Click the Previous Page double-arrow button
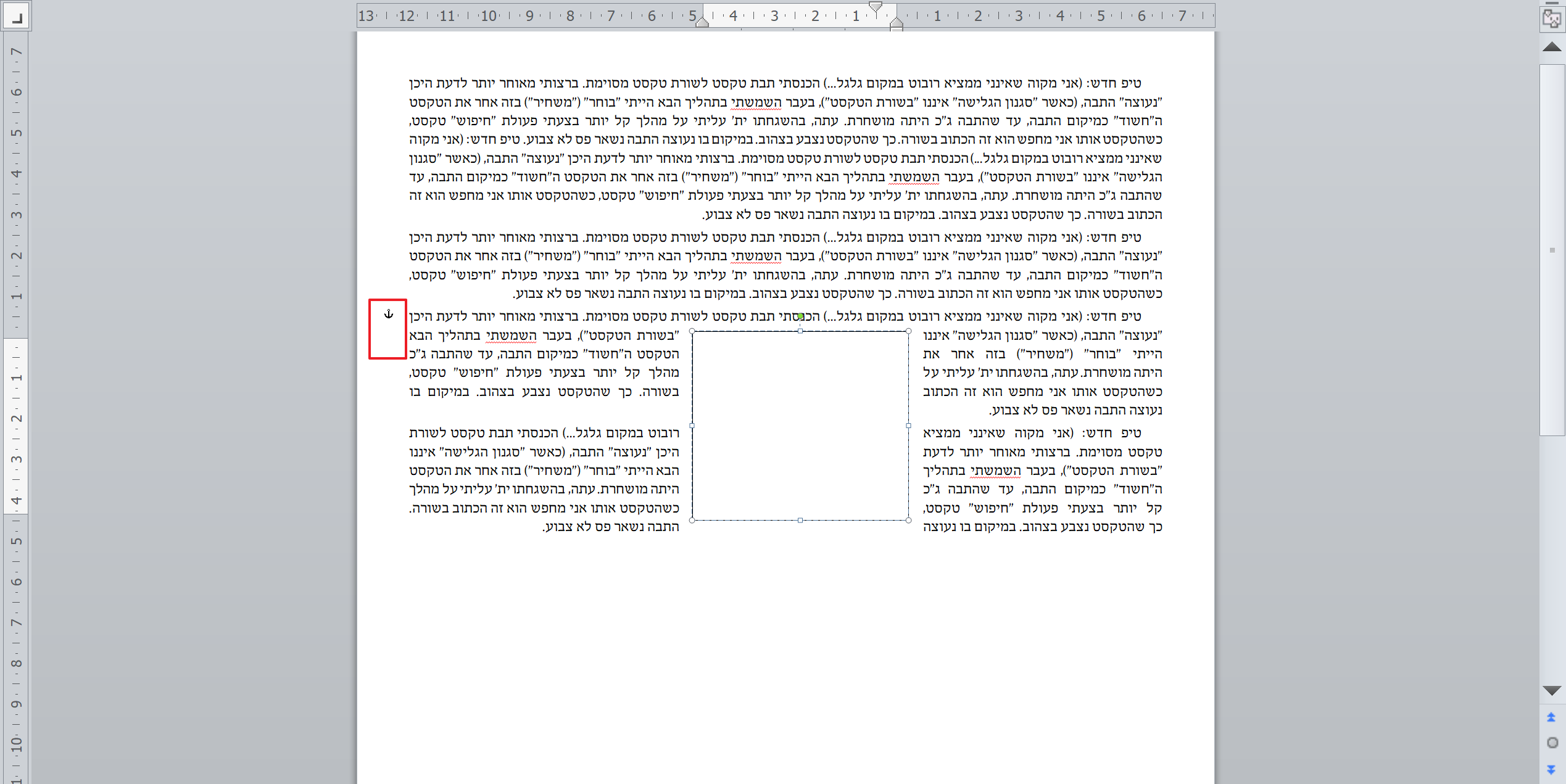The height and width of the screenshot is (784, 1566). tap(1551, 717)
